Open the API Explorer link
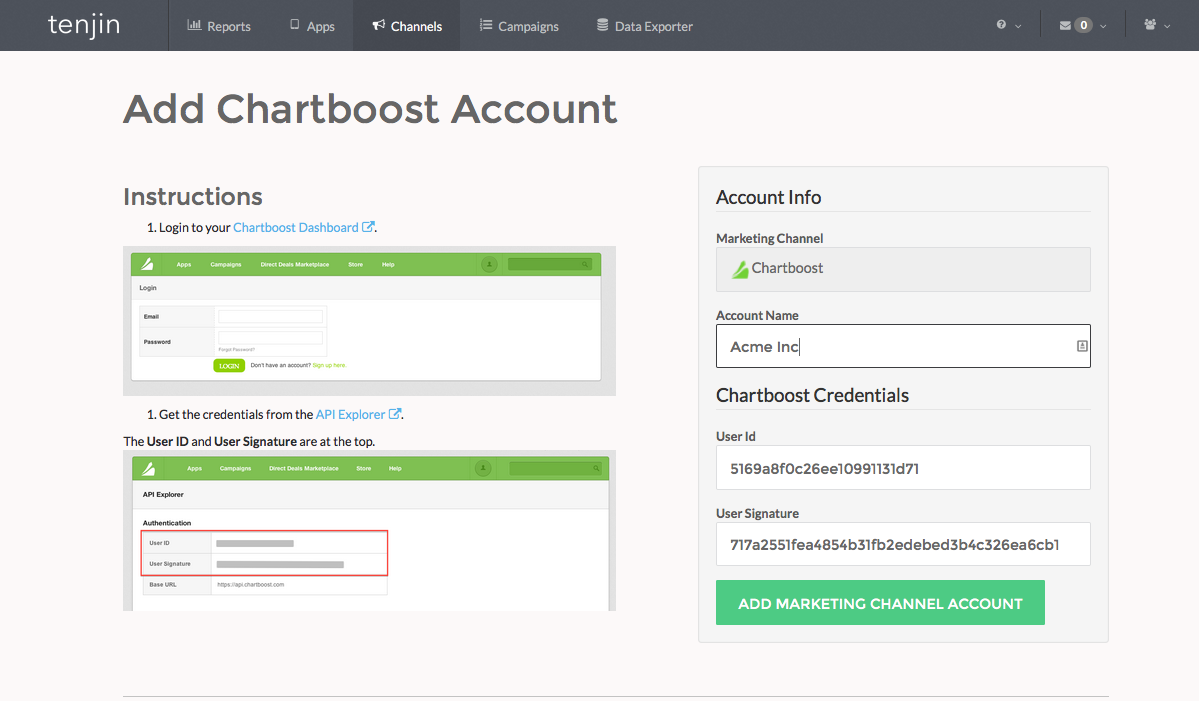 [x=350, y=414]
